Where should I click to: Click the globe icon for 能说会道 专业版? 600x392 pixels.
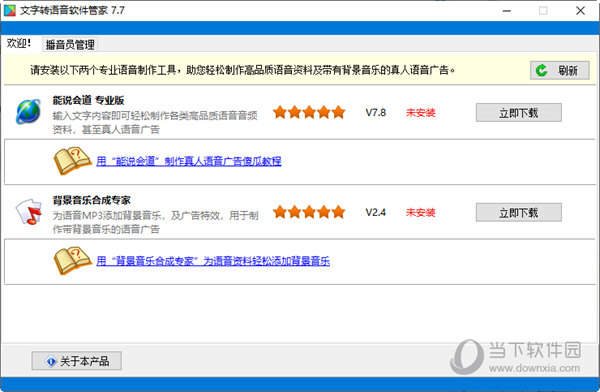(28, 111)
